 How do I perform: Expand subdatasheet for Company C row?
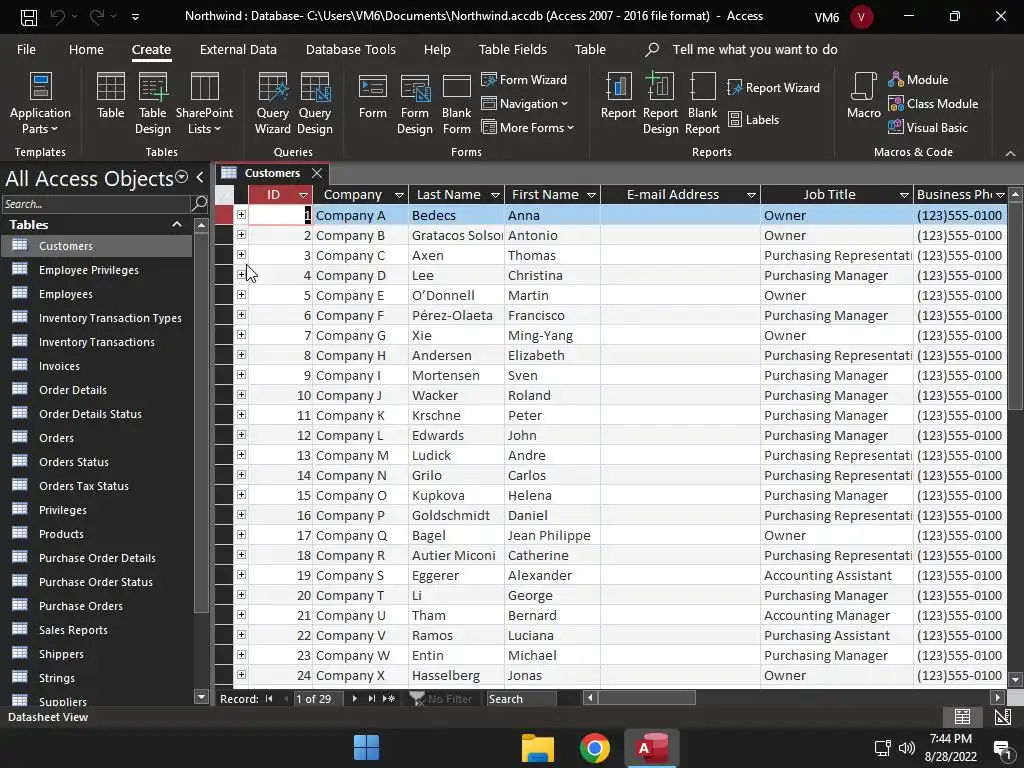click(x=241, y=255)
